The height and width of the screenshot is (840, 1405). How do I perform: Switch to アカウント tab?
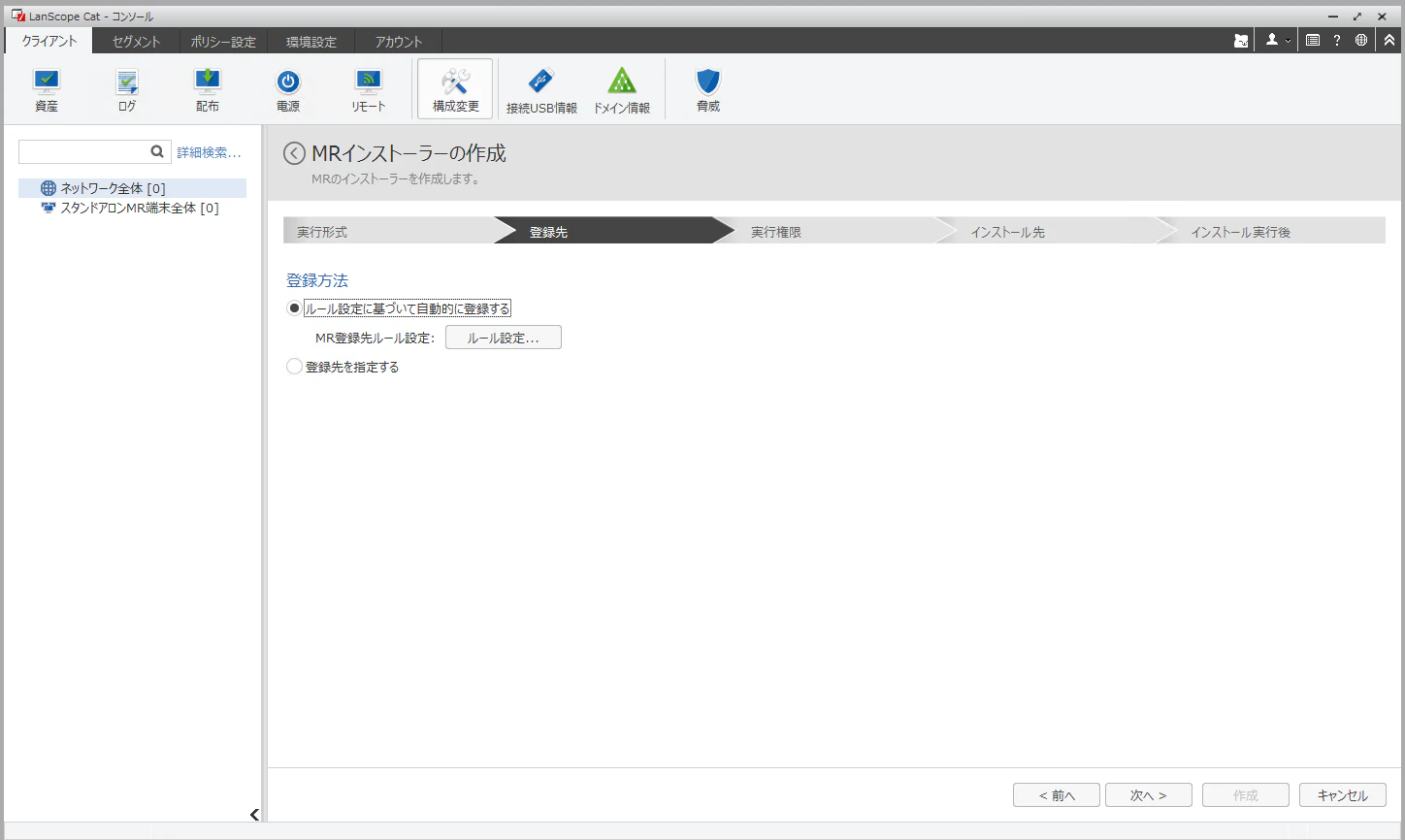click(399, 42)
